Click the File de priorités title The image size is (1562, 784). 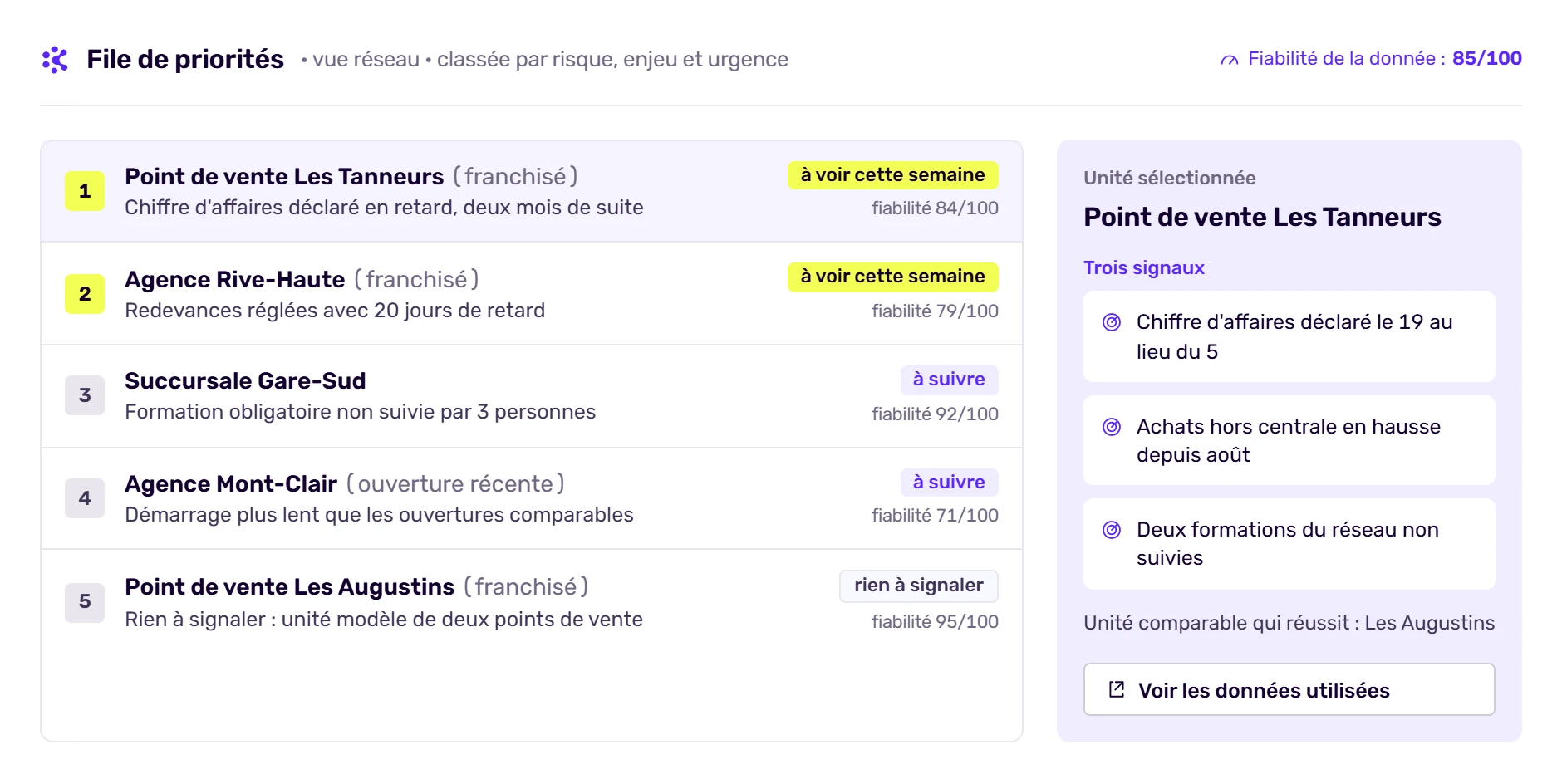click(x=185, y=60)
